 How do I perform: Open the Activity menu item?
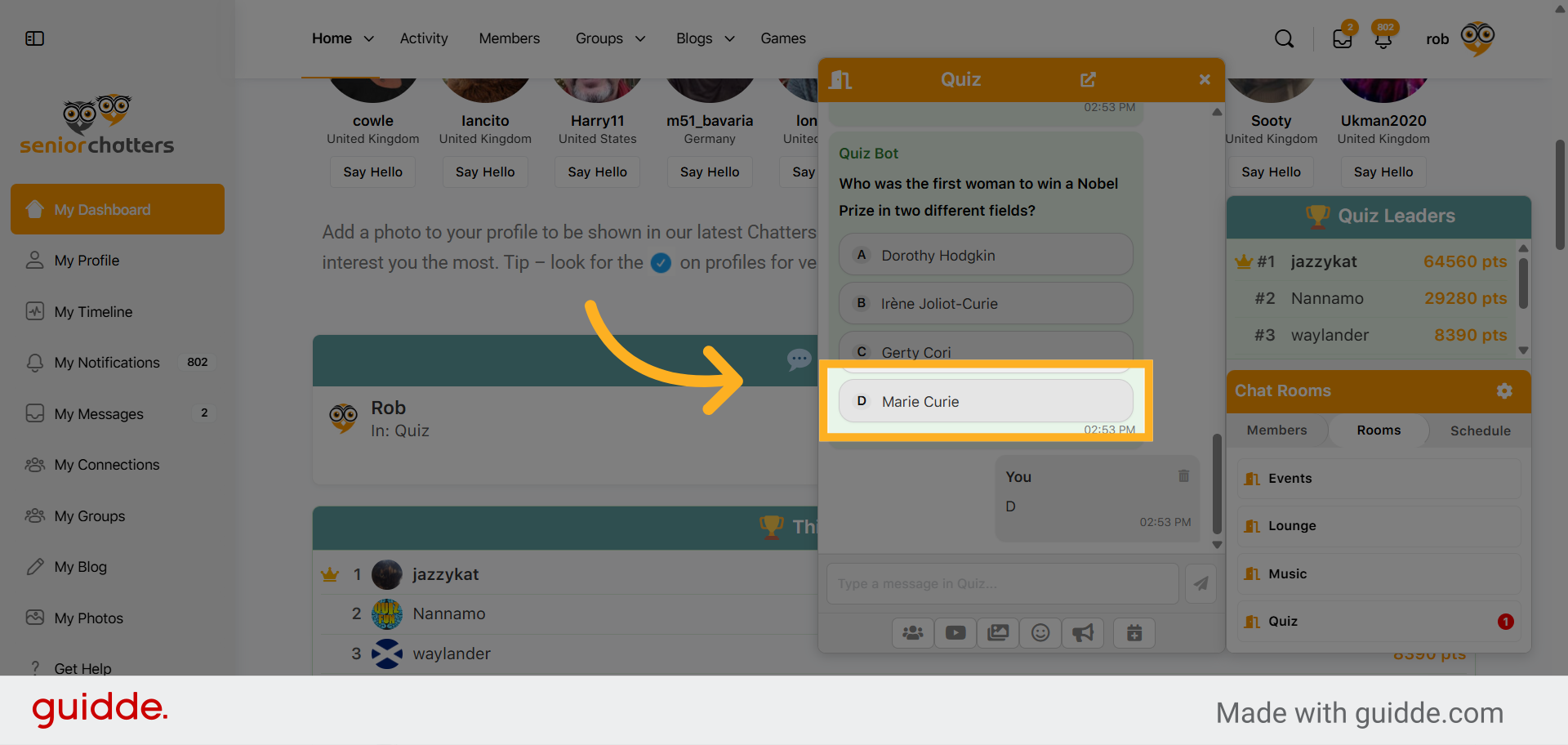tap(424, 38)
